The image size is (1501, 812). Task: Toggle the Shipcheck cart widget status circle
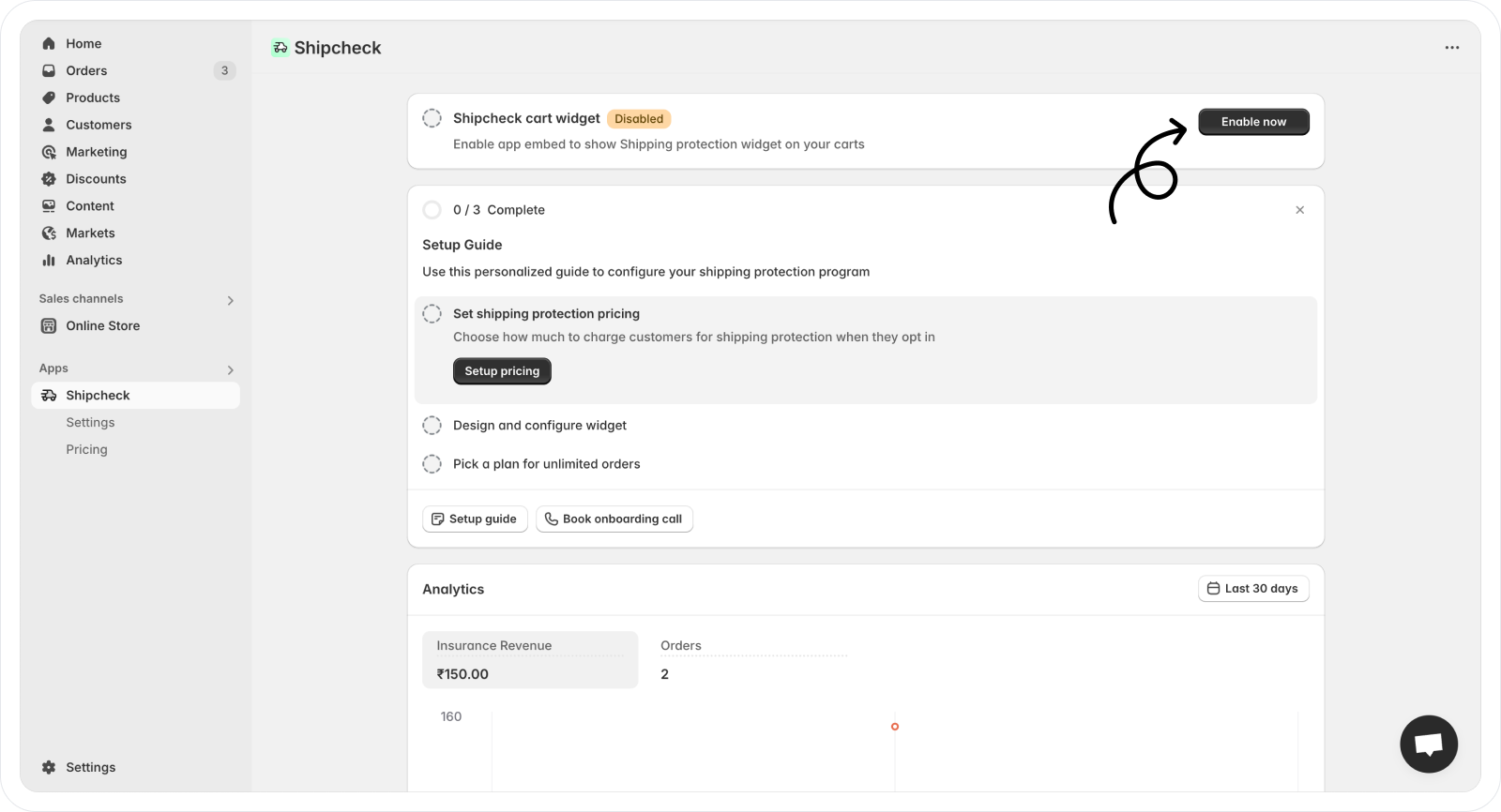432,118
